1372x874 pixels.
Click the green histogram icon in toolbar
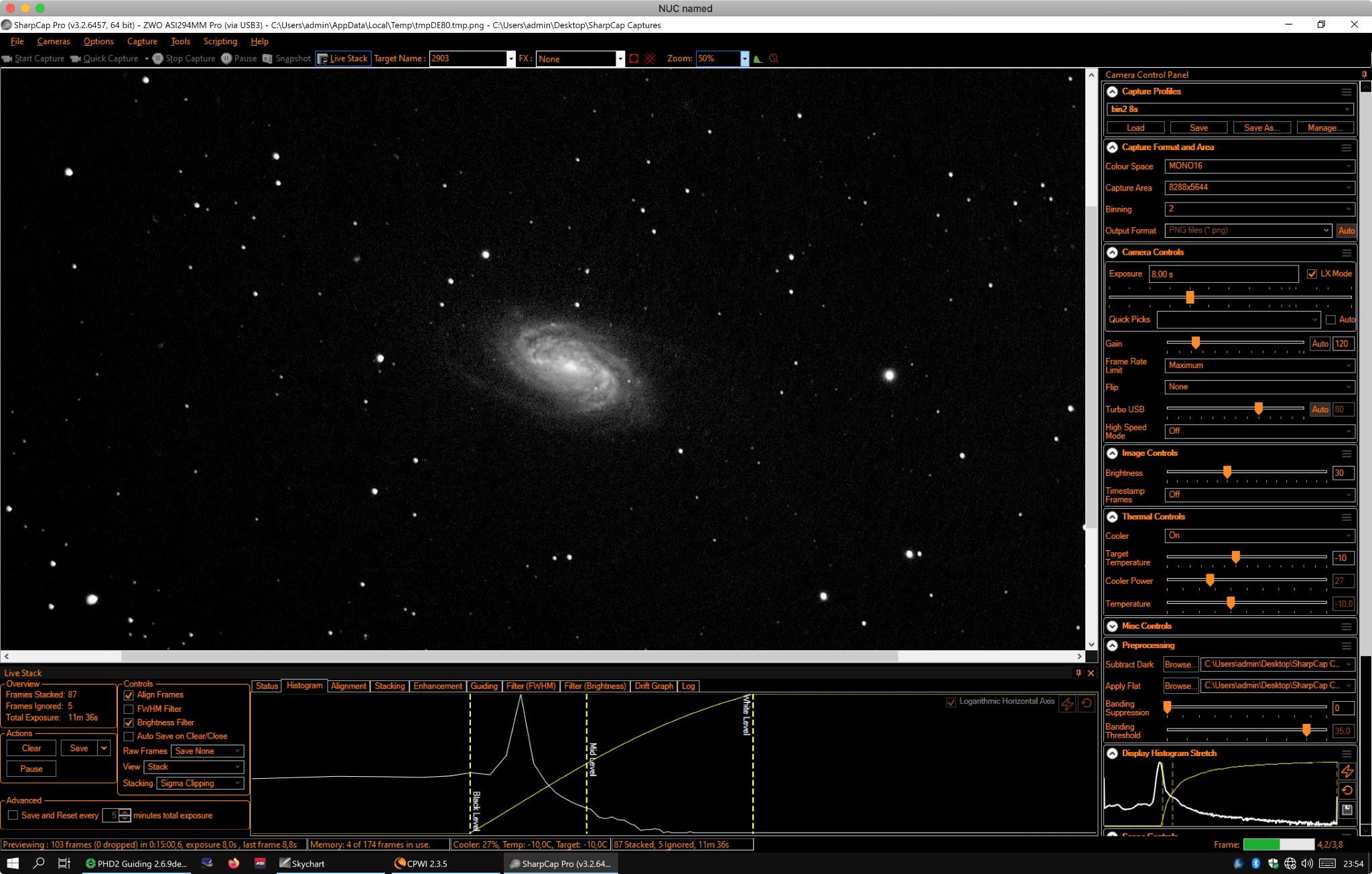click(x=758, y=58)
